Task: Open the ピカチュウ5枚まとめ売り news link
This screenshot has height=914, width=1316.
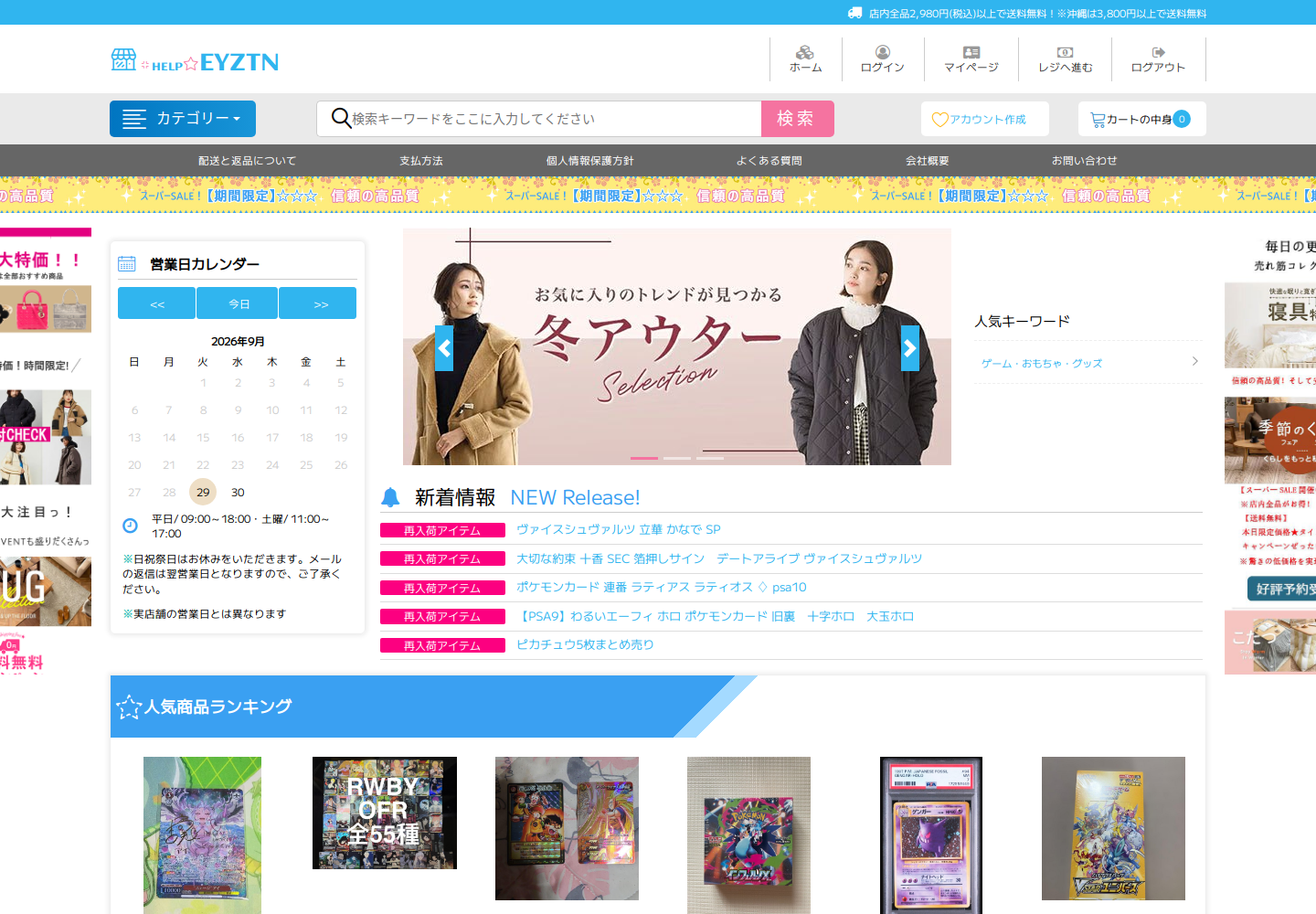Action: pyautogui.click(x=585, y=644)
